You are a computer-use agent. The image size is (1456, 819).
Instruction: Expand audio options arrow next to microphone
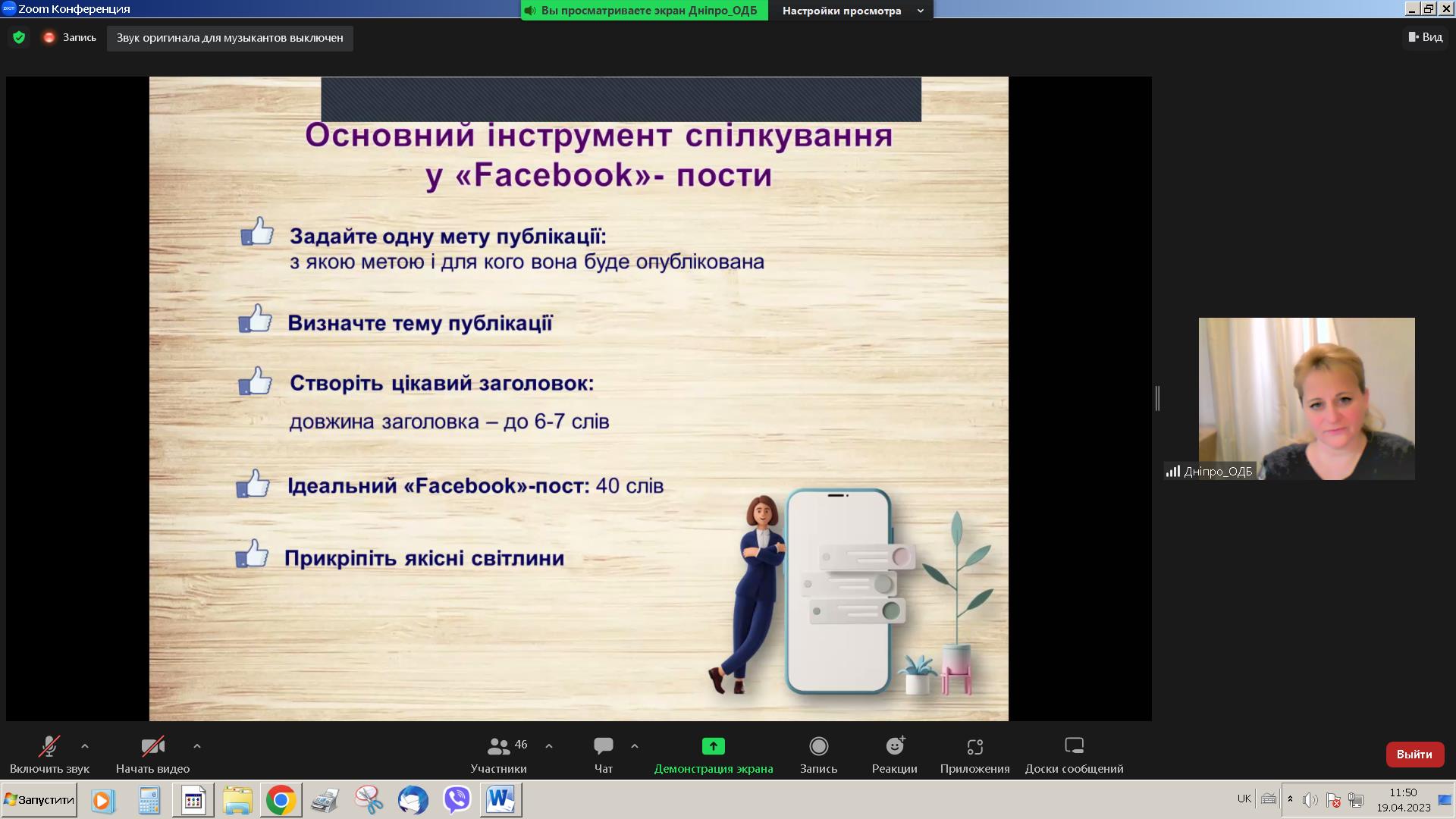(x=85, y=746)
